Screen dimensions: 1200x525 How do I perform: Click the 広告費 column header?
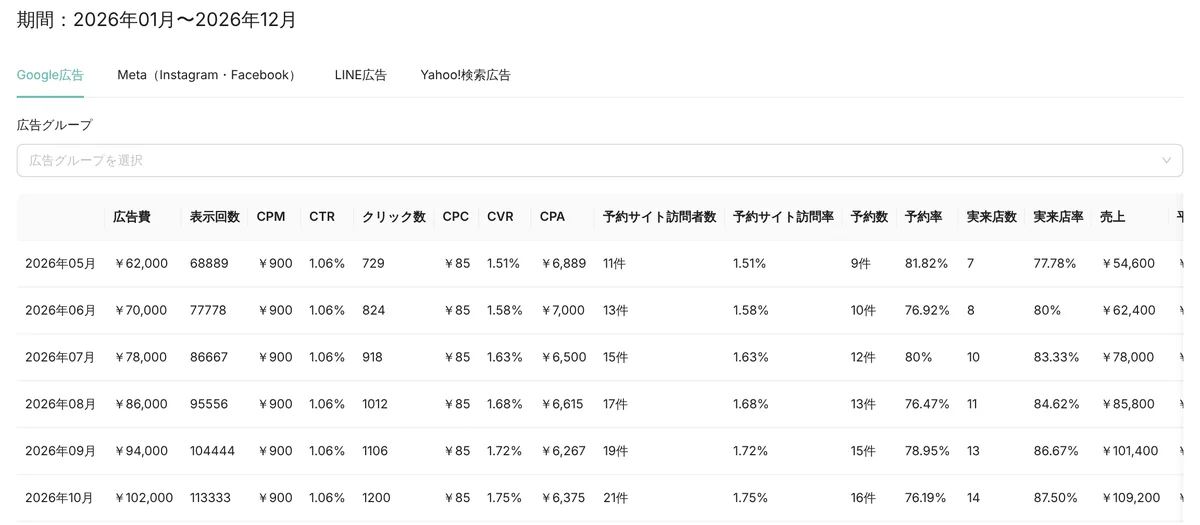tap(132, 217)
